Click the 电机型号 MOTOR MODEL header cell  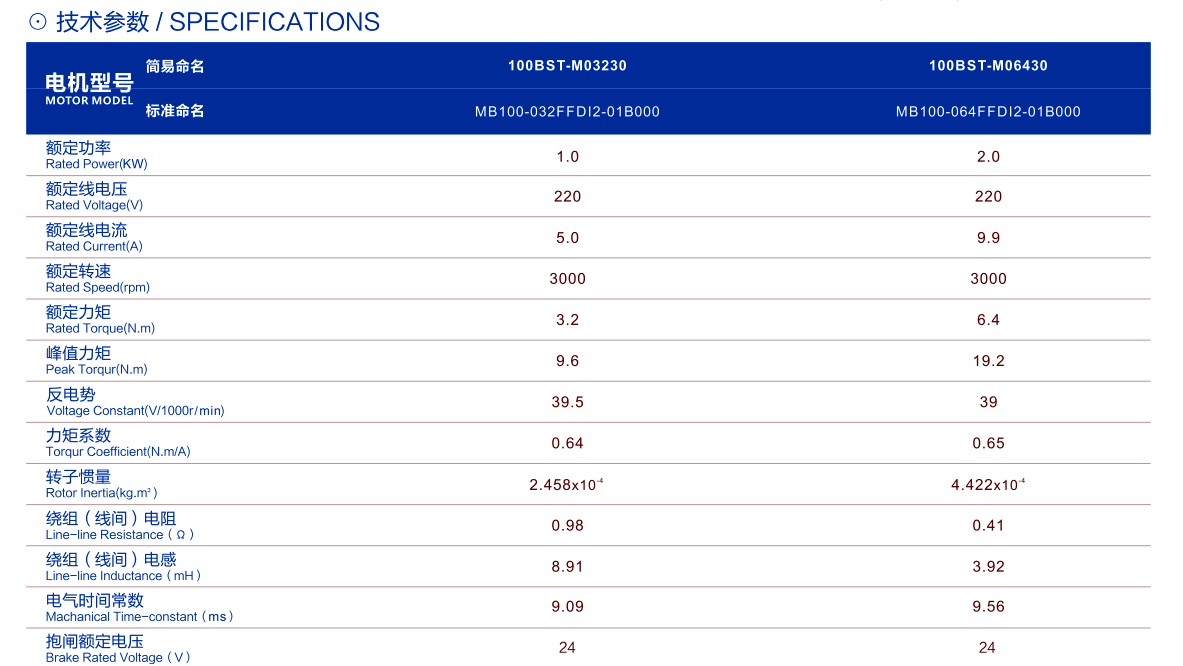(89, 88)
